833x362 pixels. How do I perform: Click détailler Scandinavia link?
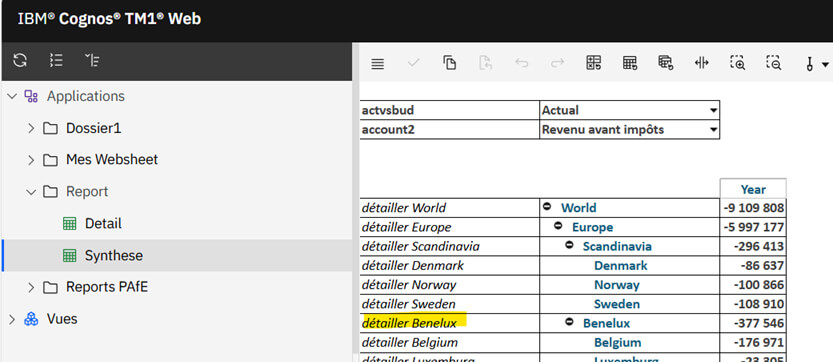click(421, 247)
